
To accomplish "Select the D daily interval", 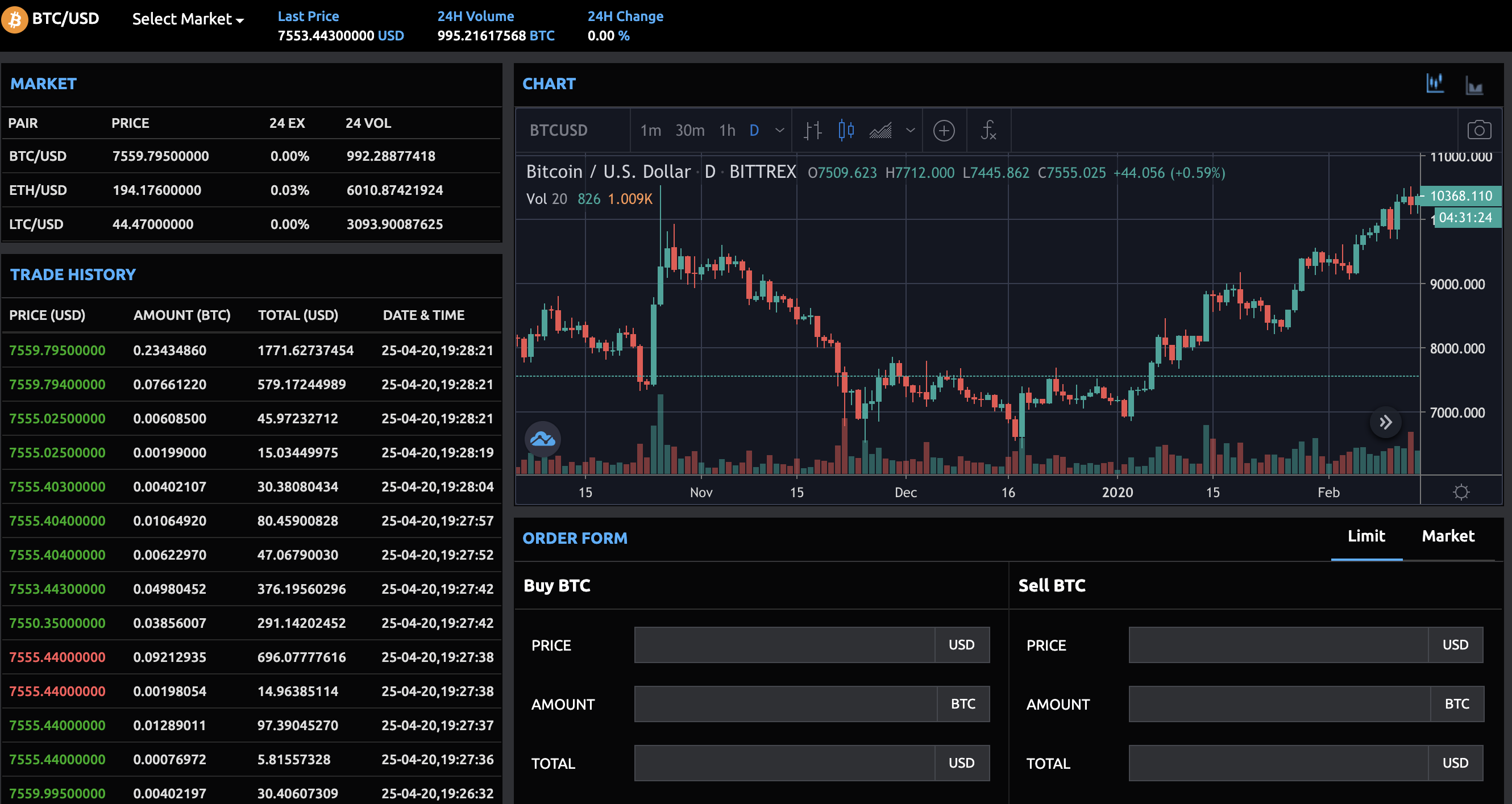I will [754, 130].
